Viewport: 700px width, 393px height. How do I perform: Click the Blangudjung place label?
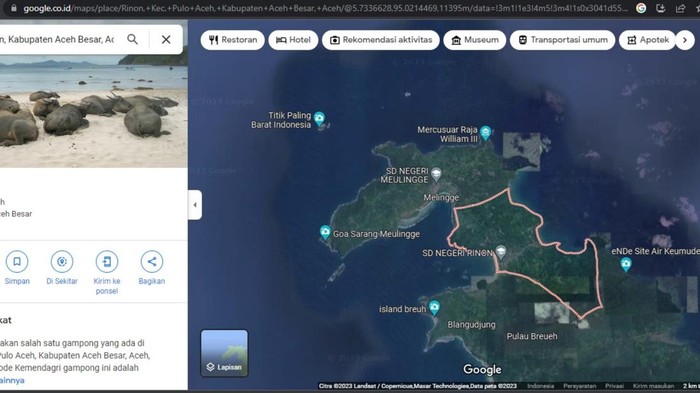(x=471, y=325)
